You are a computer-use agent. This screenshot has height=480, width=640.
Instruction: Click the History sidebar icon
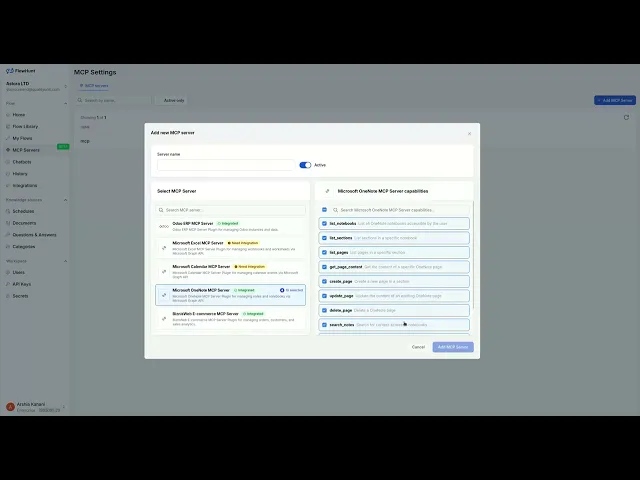(8, 174)
